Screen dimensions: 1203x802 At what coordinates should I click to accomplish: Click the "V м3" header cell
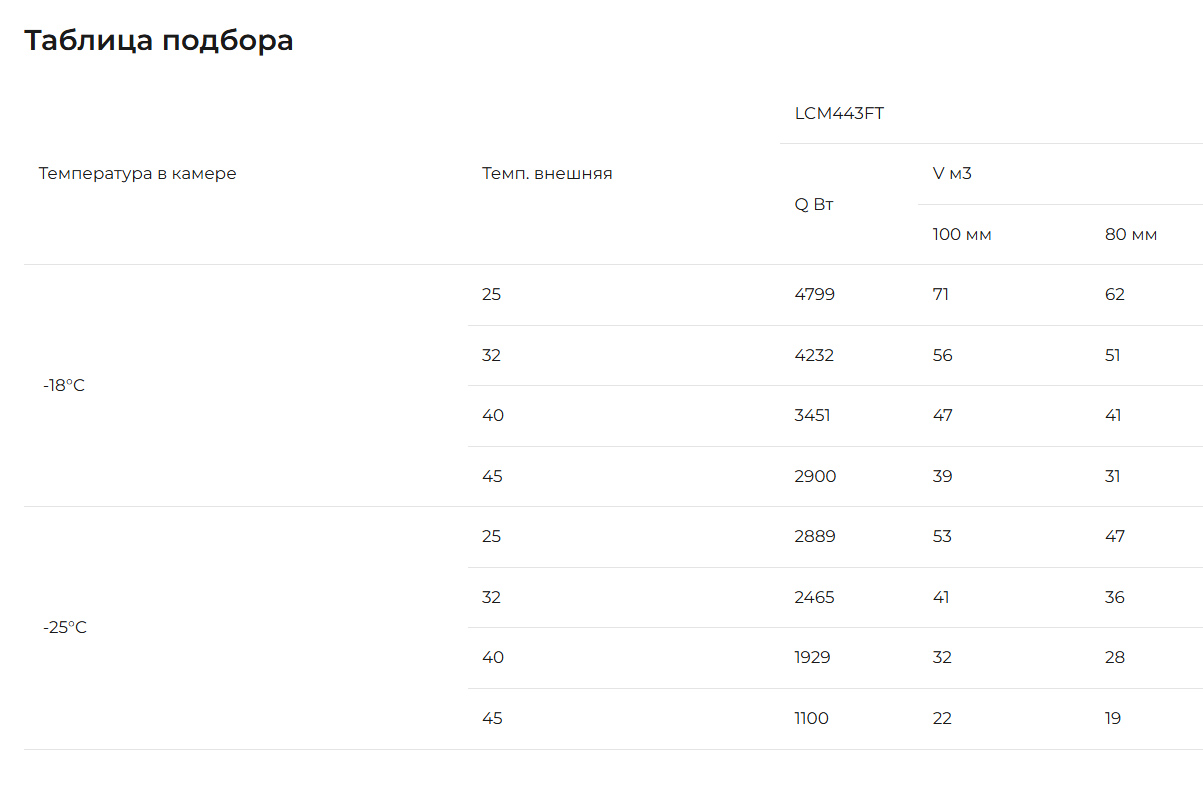click(952, 174)
